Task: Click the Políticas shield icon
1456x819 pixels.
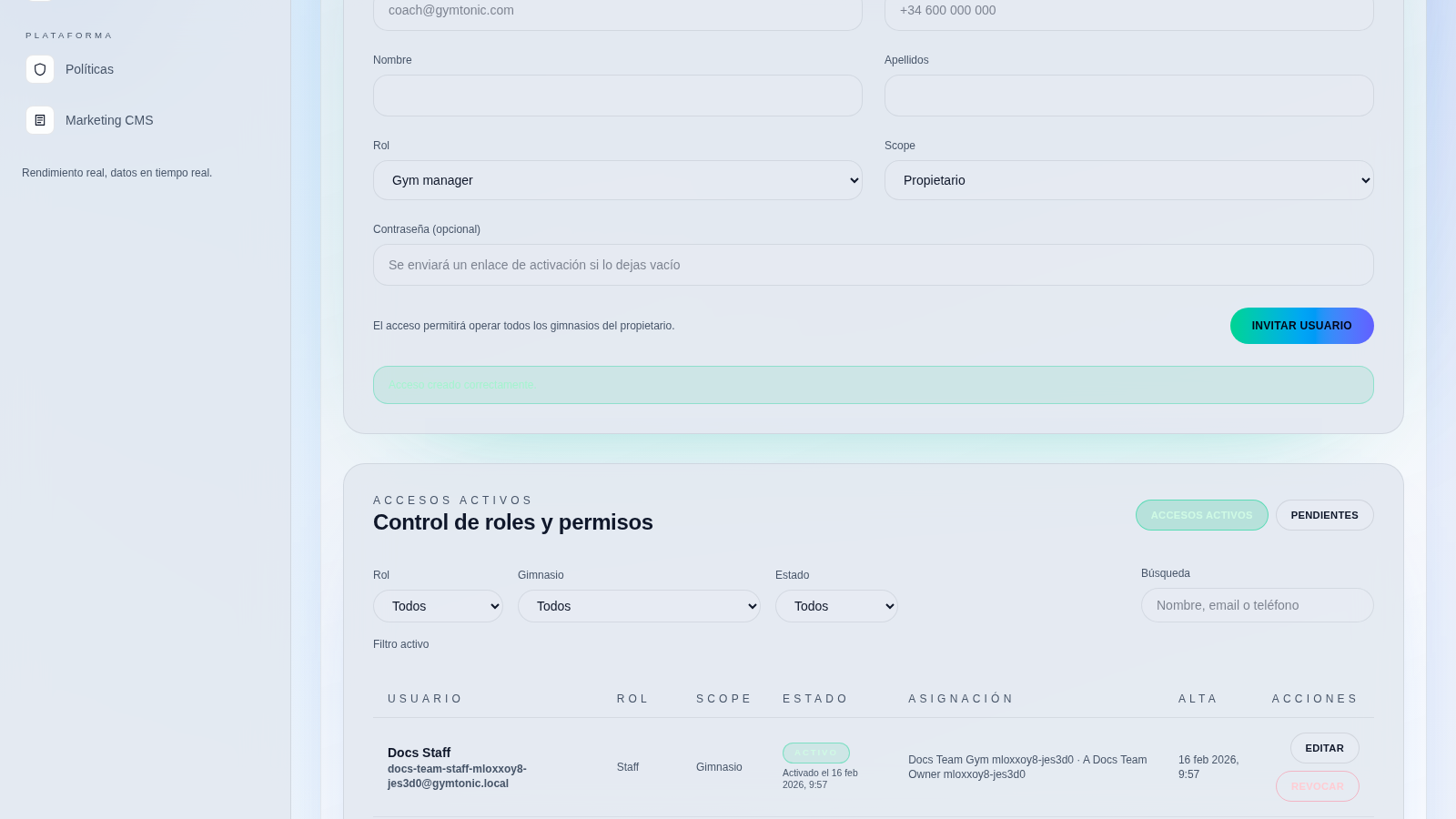Action: point(40,69)
